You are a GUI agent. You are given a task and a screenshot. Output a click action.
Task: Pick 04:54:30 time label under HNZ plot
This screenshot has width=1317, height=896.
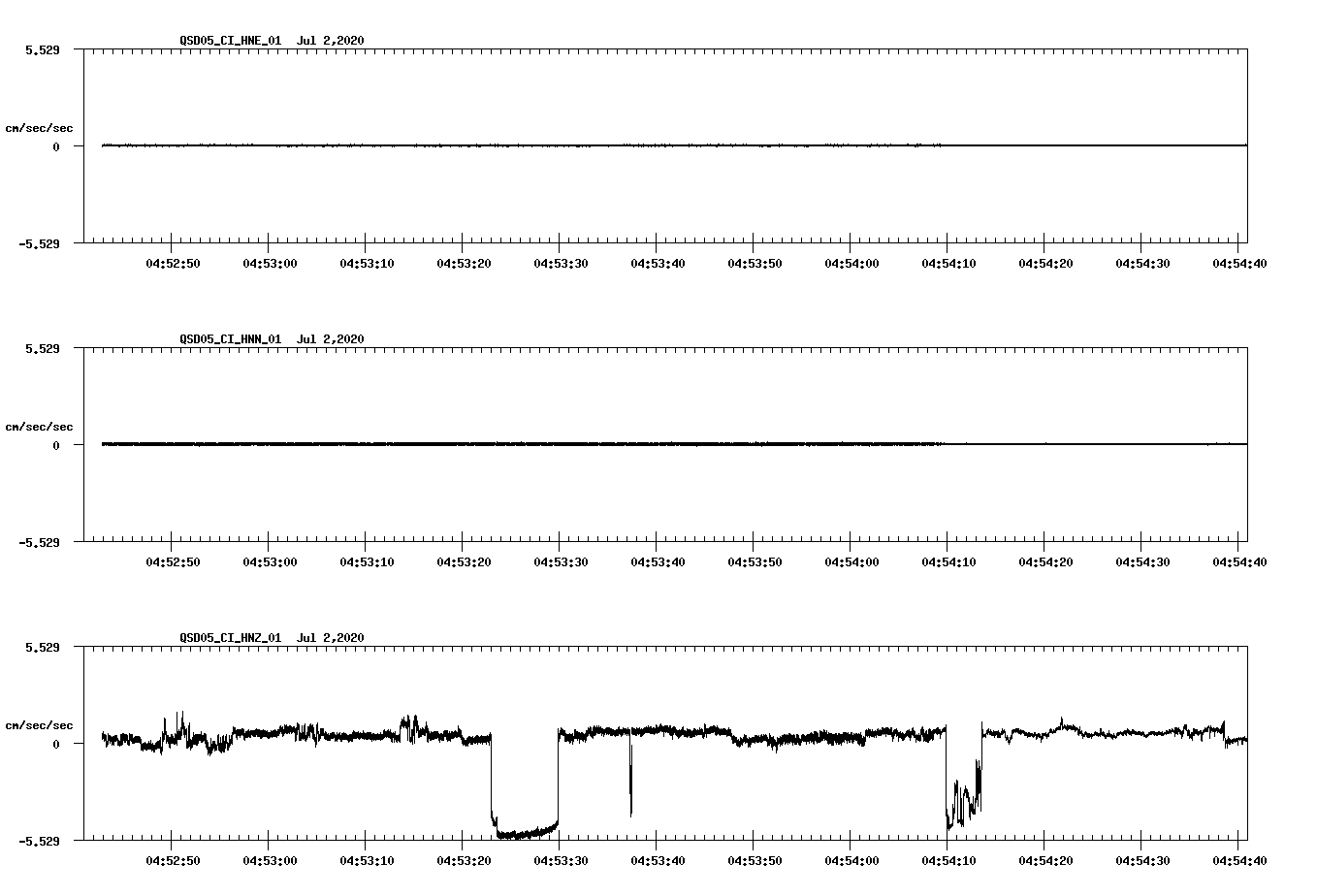(x=1142, y=860)
